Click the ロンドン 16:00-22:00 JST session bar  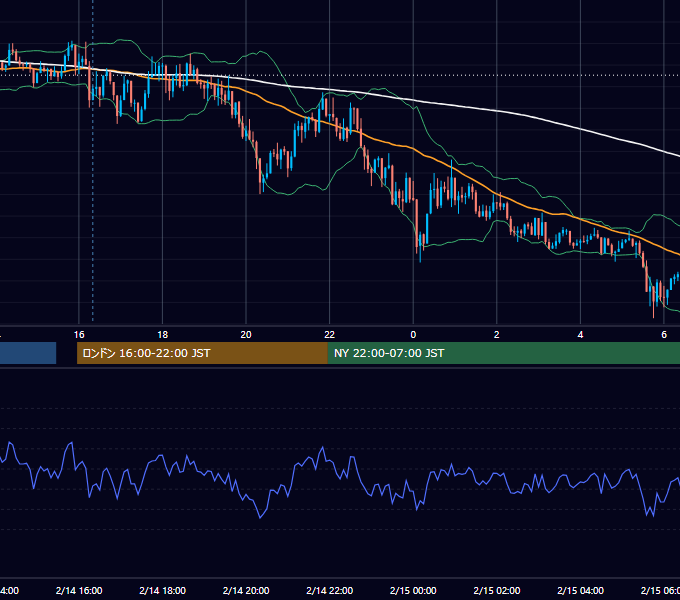click(202, 353)
